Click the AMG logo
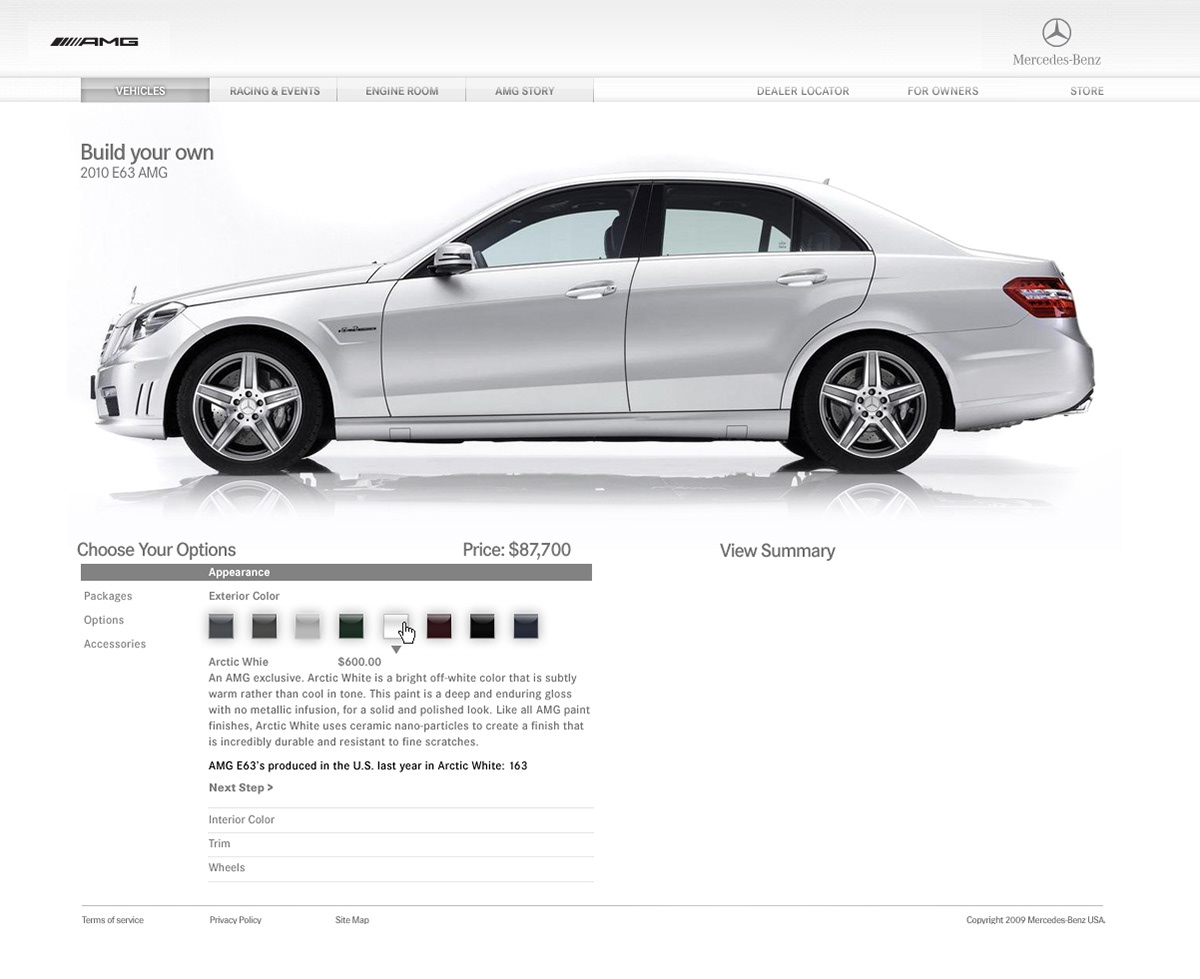Viewport: 1200px width, 979px height. tap(95, 42)
